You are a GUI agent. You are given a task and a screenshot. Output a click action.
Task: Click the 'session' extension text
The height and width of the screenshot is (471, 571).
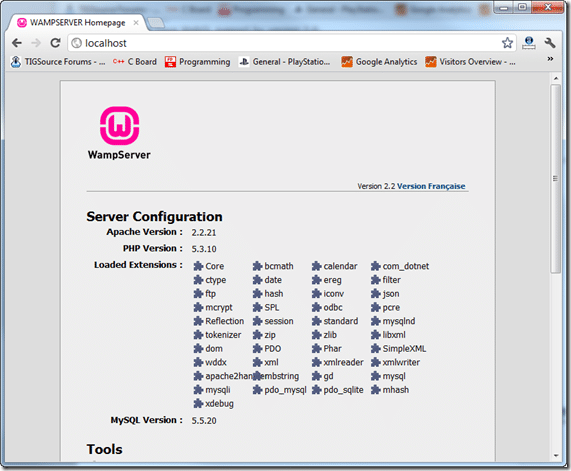[x=279, y=321]
